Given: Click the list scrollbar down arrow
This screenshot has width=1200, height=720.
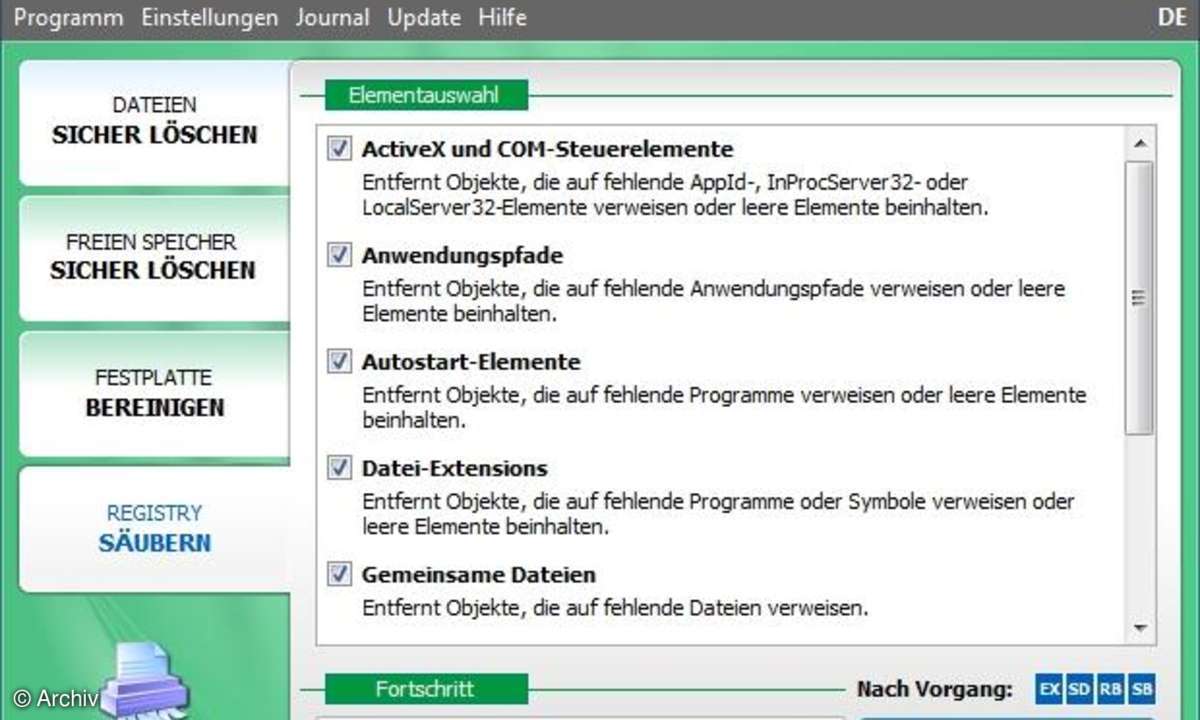Looking at the screenshot, I should [1139, 628].
